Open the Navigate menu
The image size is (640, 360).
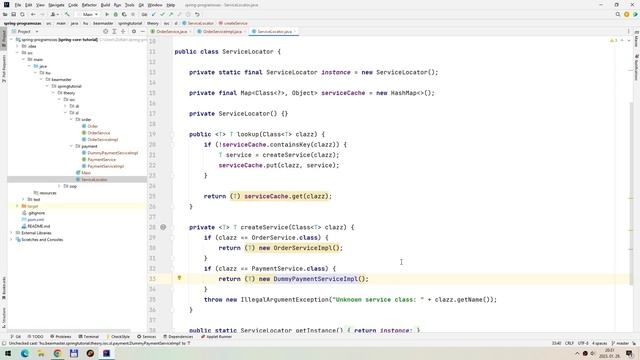pyautogui.click(x=56, y=5)
